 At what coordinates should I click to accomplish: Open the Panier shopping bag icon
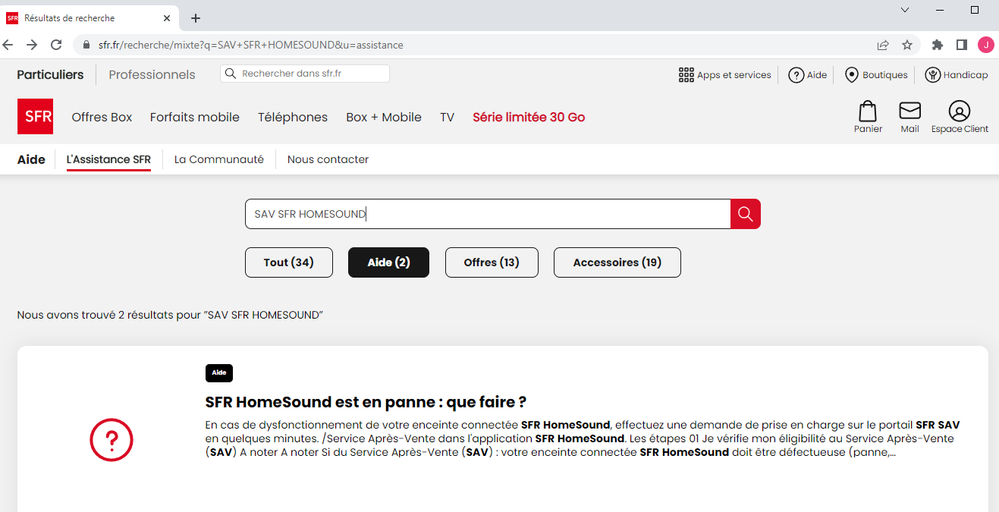coord(868,111)
